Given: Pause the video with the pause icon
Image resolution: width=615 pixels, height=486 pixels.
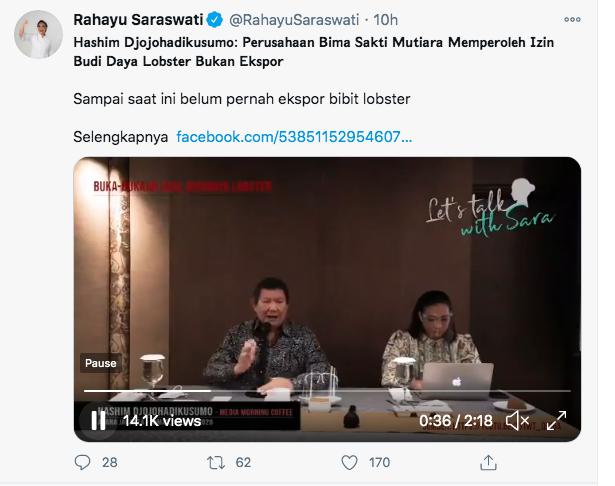Looking at the screenshot, I should coord(98,421).
